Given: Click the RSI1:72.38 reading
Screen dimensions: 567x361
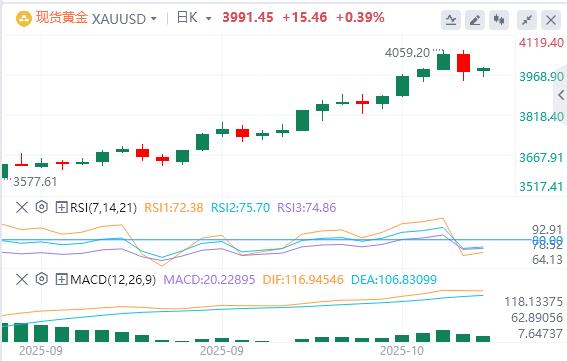Looking at the screenshot, I should point(174,208).
